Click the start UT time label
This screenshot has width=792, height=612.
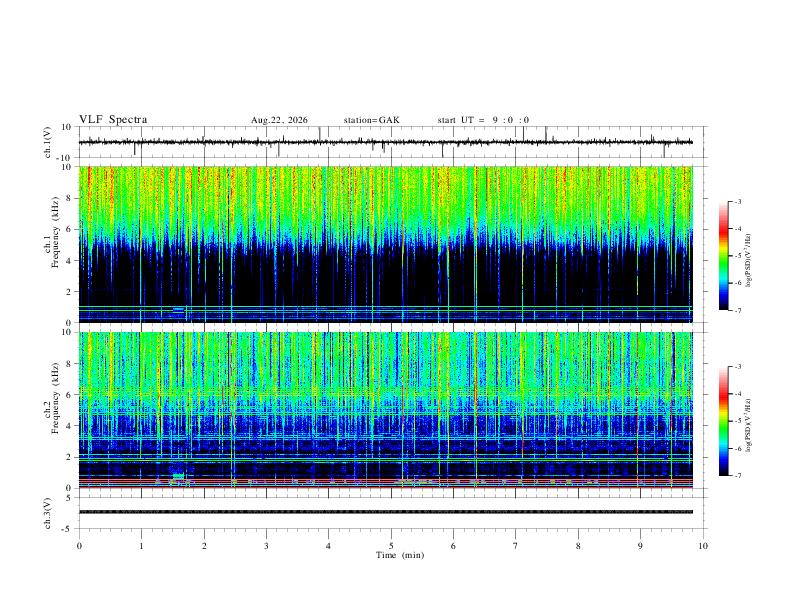pyautogui.click(x=483, y=120)
